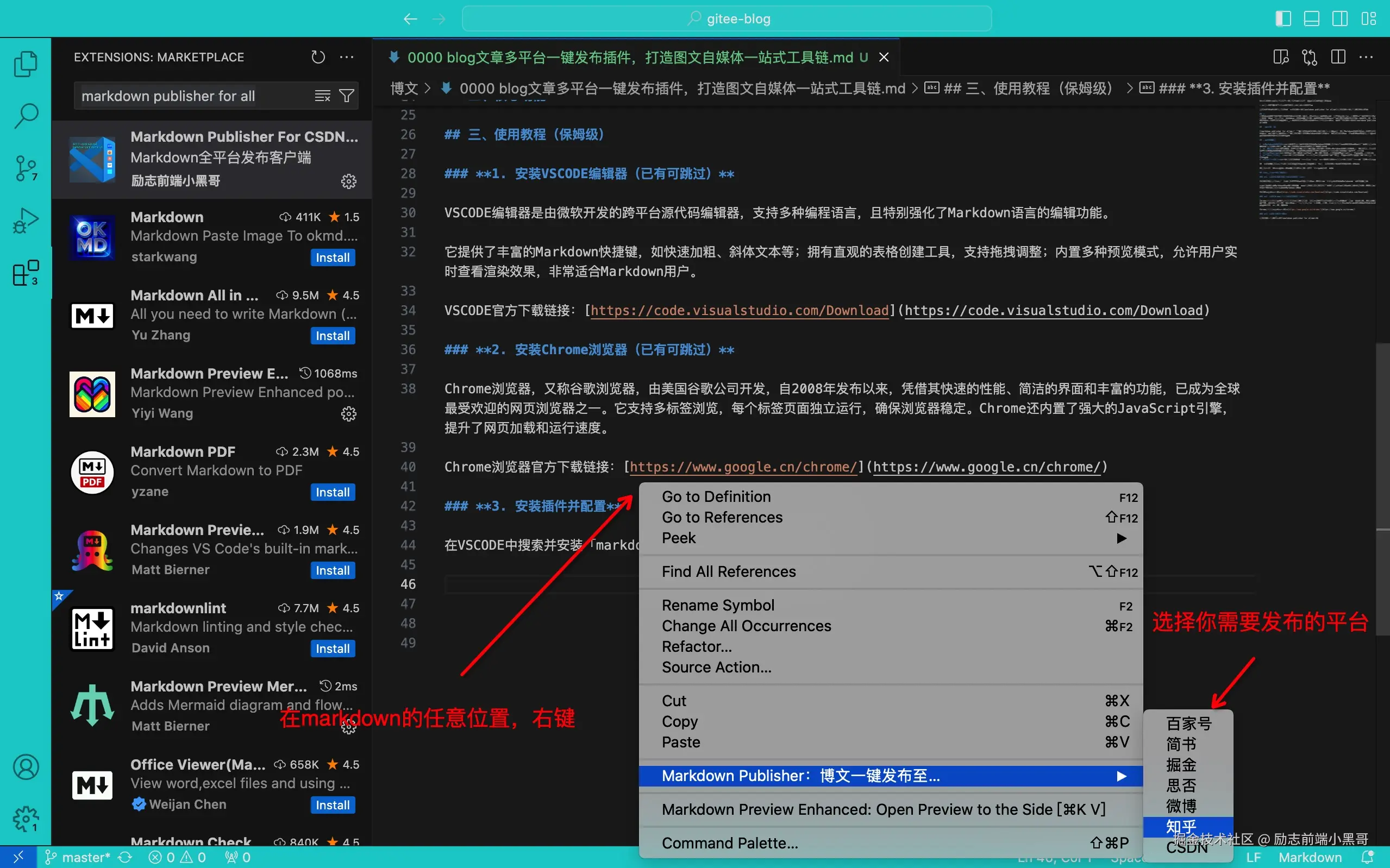Select 知乎 in the publish submenu
Screen dimensions: 1390x868
[x=1181, y=826]
